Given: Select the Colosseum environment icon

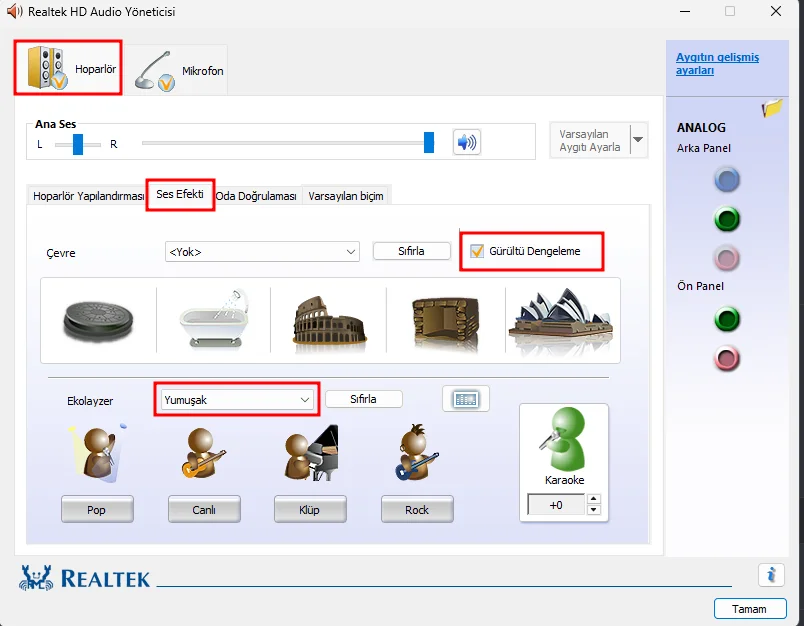Looking at the screenshot, I should click(x=329, y=323).
